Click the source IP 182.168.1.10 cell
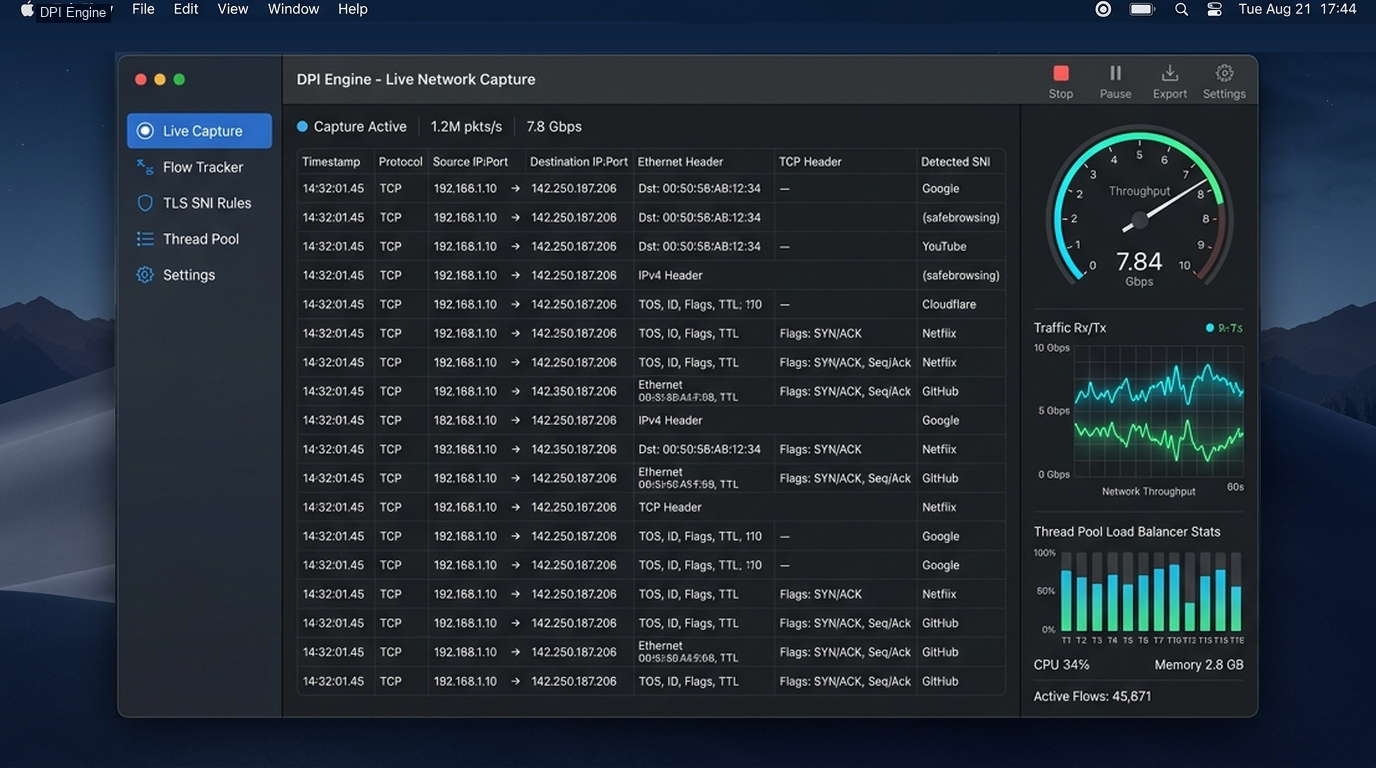The width and height of the screenshot is (1376, 768). pos(465,420)
